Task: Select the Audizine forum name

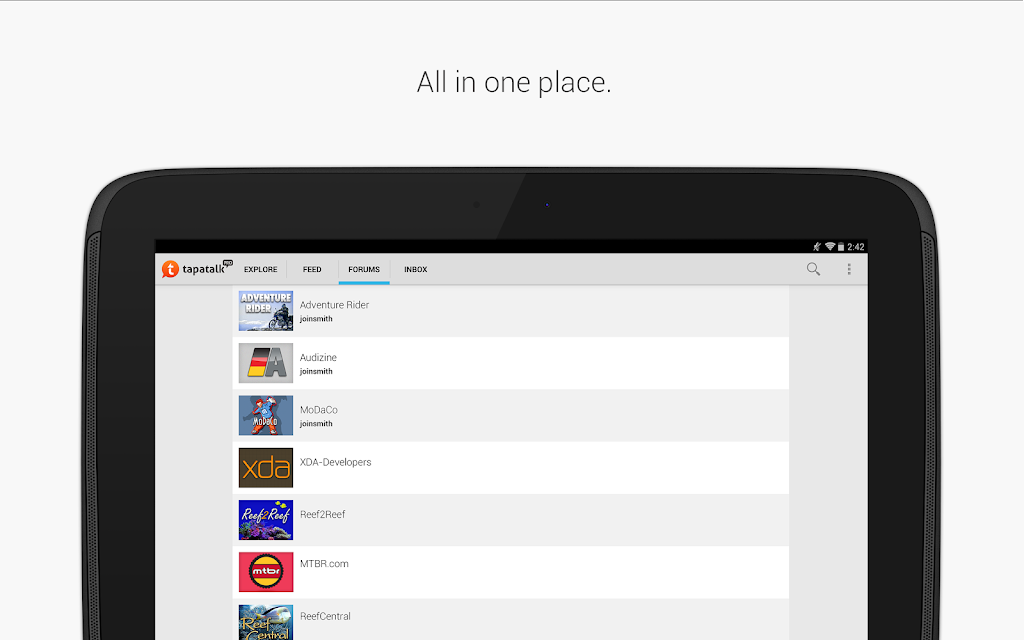Action: [x=318, y=357]
